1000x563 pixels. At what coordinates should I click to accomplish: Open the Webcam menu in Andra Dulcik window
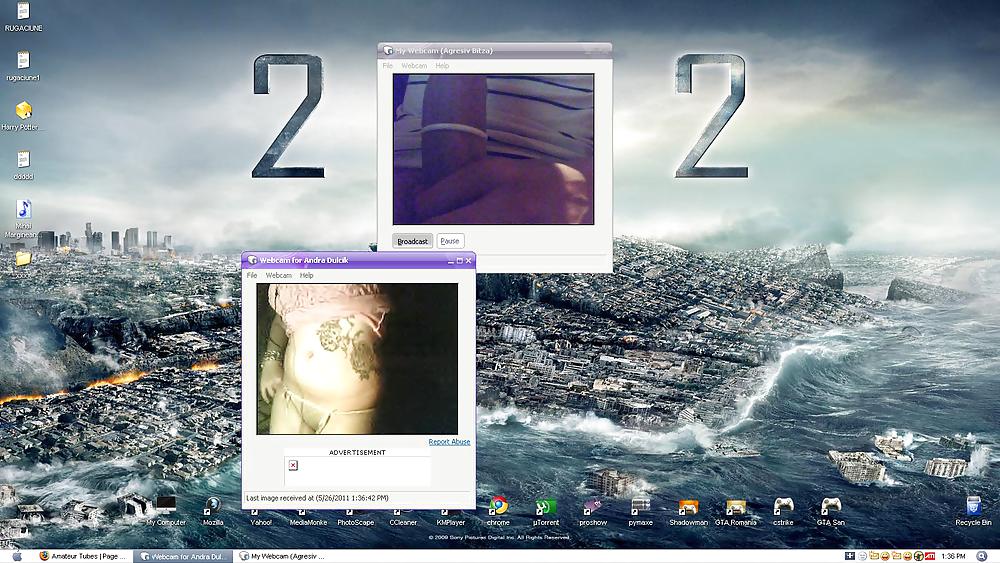[278, 275]
